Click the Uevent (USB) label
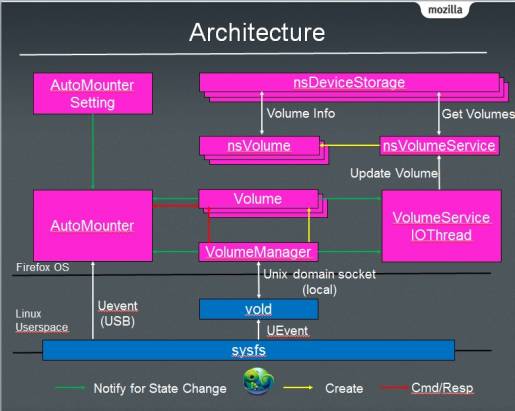Image resolution: width=515 pixels, height=411 pixels. (x=118, y=313)
